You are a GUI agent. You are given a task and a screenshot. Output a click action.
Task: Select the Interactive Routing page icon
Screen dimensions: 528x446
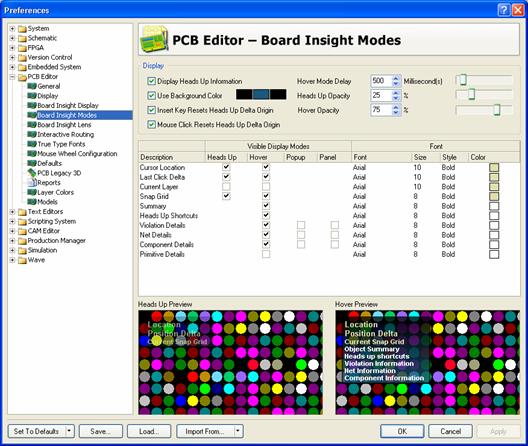[32, 134]
